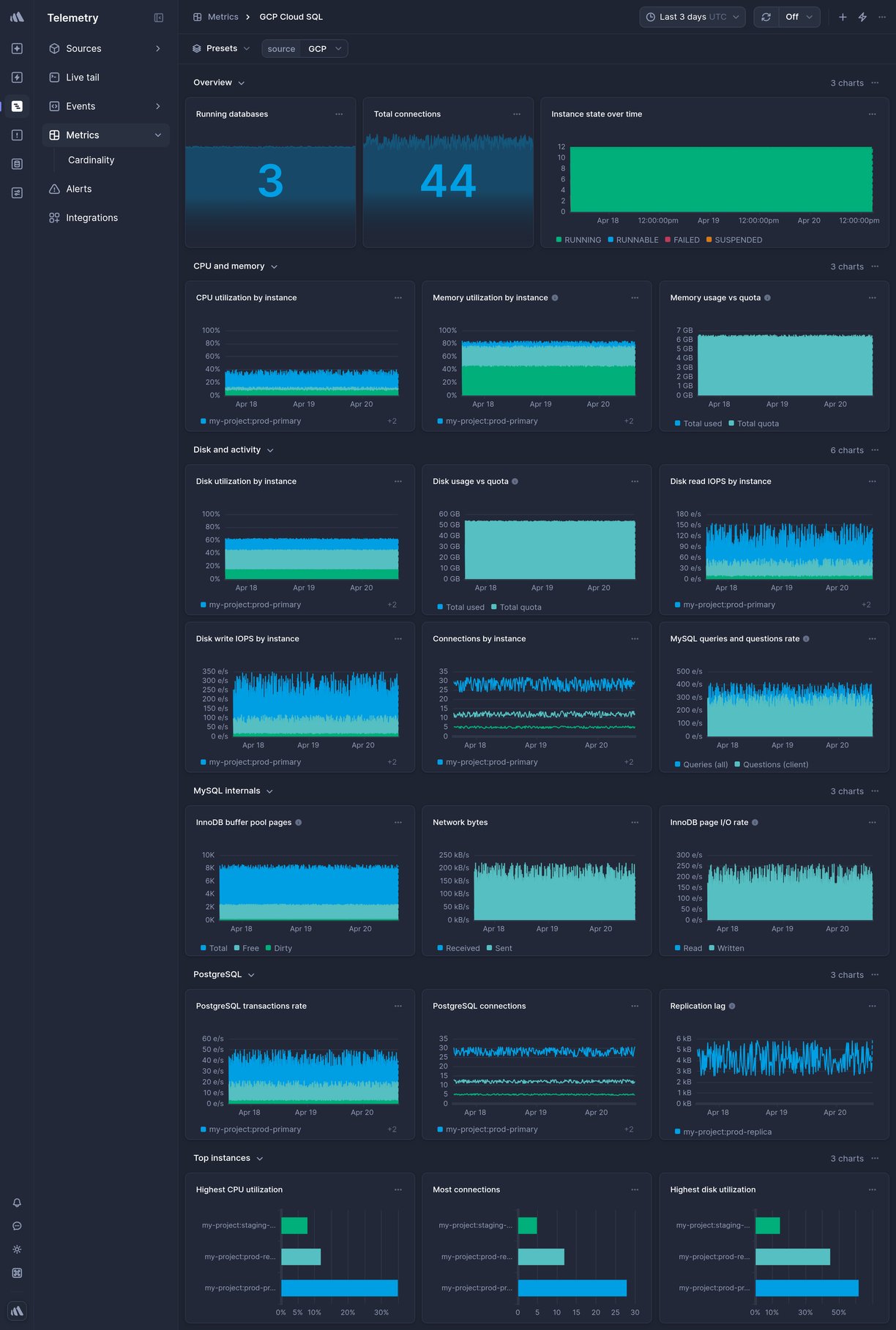Open the Last 3 days time range dropdown
896x1330 pixels.
[x=692, y=17]
